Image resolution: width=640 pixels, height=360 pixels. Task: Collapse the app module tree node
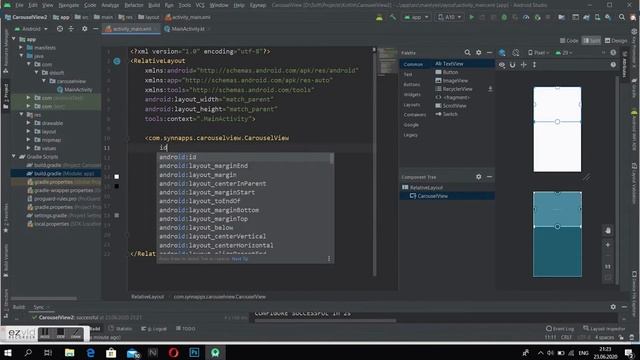point(13,39)
